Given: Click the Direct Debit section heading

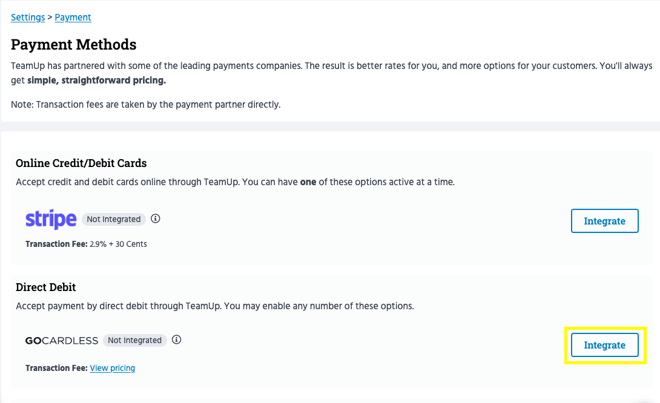Looking at the screenshot, I should click(x=46, y=287).
